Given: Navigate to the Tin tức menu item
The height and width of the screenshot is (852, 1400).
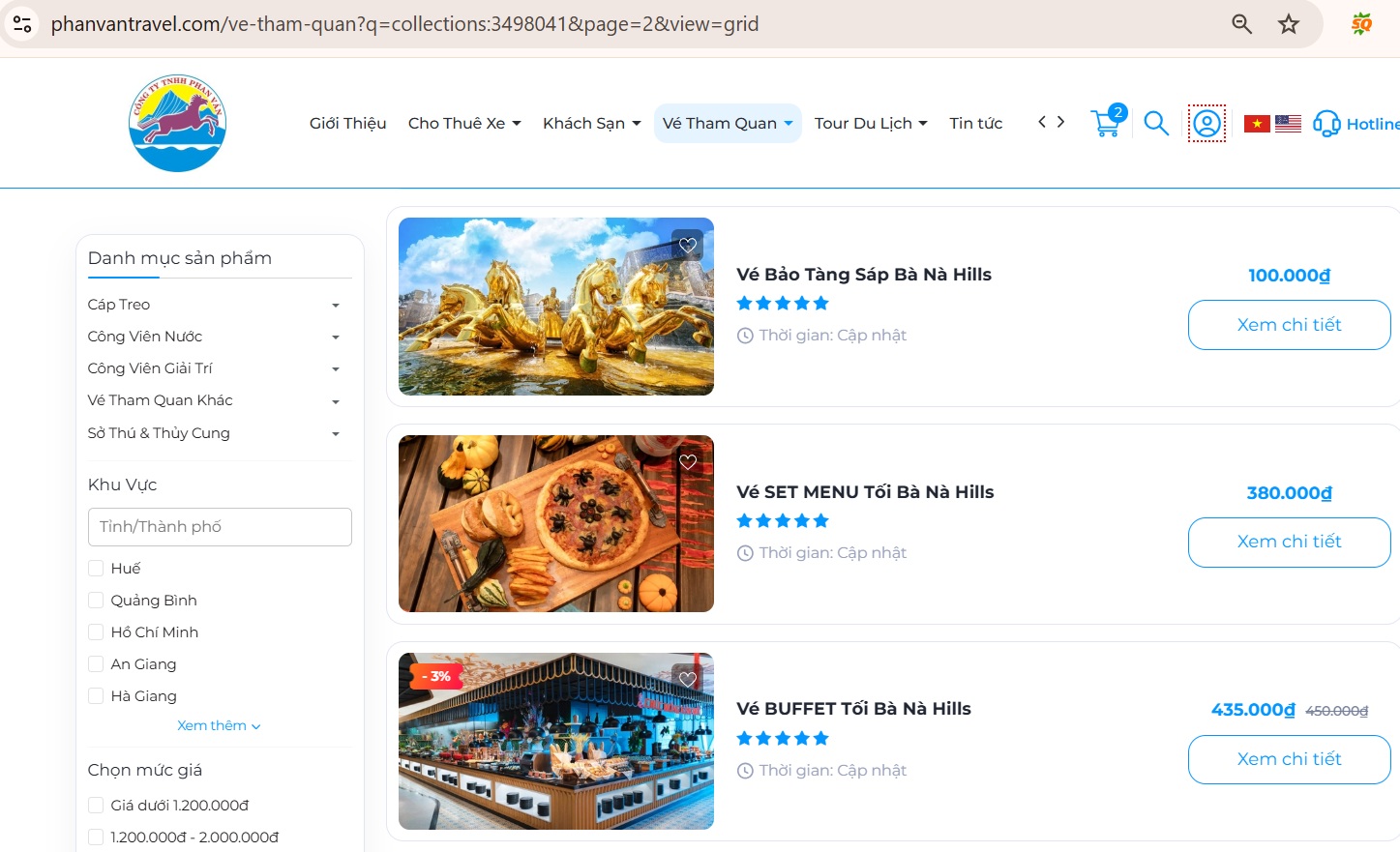Looking at the screenshot, I should point(975,123).
